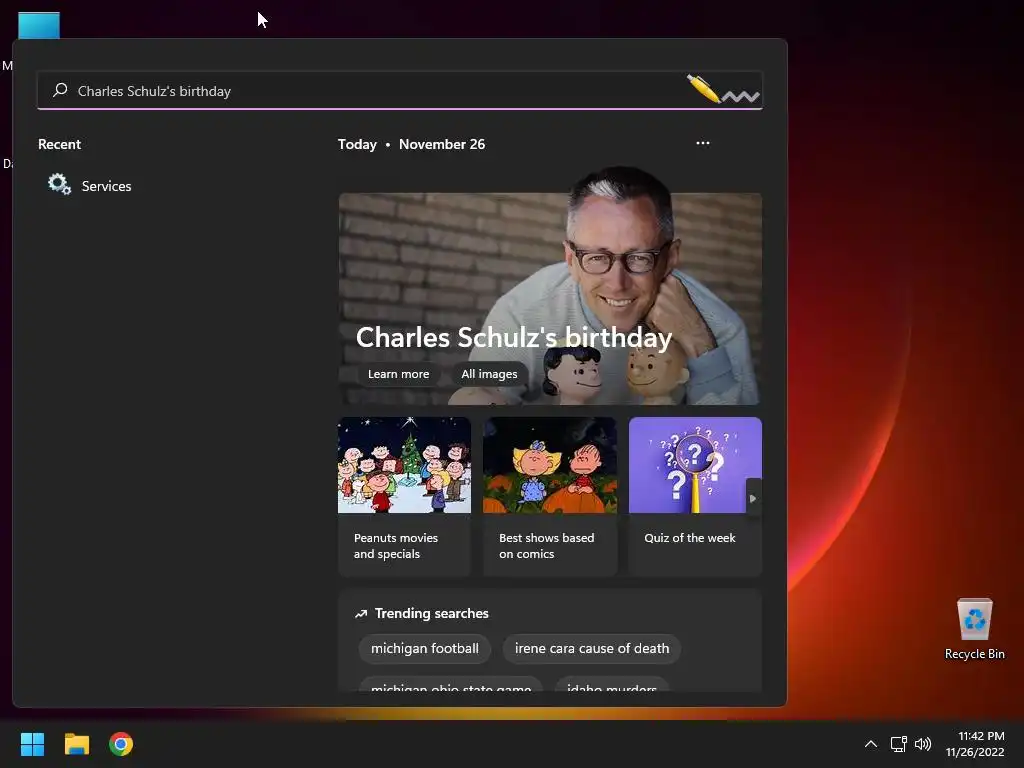
Task: Click the pencil doodle icon in search box
Action: [x=723, y=89]
